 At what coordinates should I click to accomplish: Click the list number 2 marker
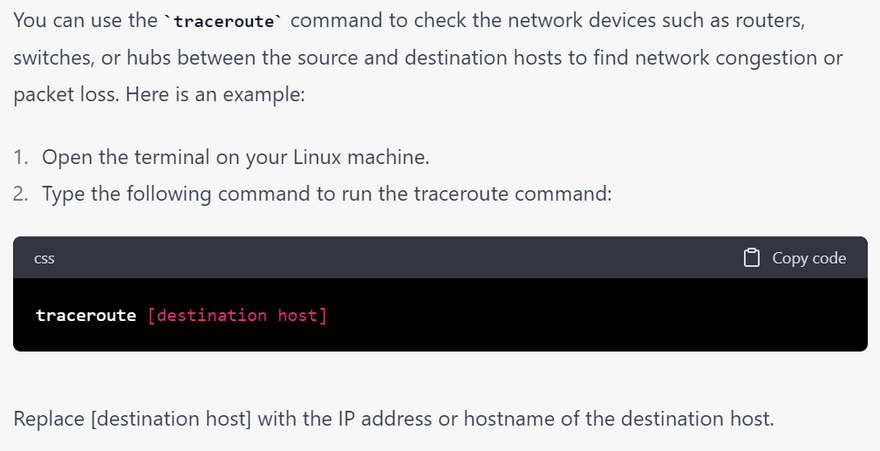point(21,194)
